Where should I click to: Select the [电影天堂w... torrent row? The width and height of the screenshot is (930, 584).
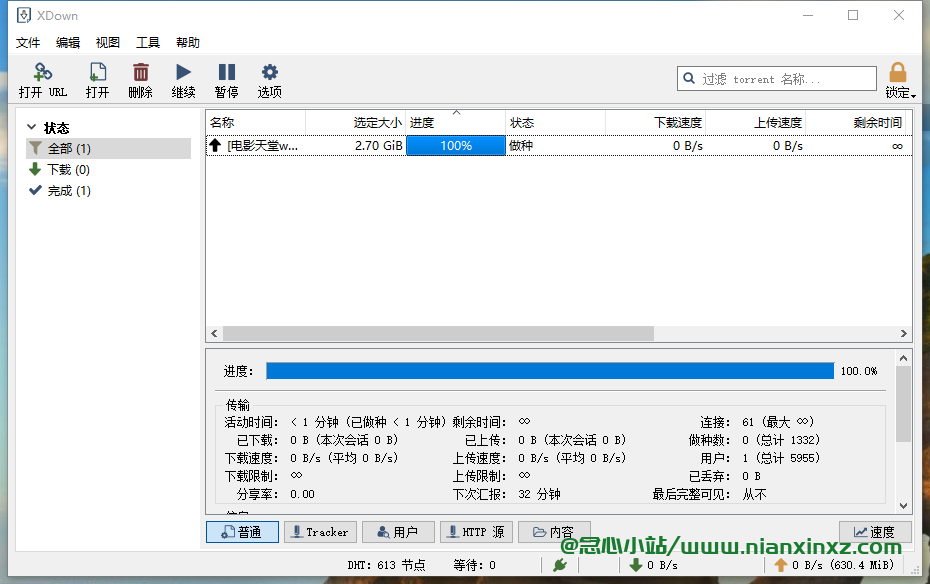coord(559,146)
